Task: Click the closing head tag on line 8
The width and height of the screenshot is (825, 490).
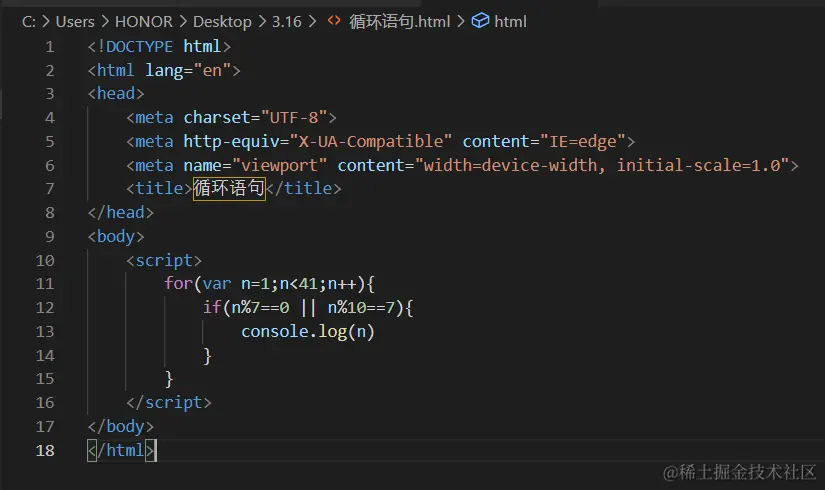Action: click(x=120, y=213)
